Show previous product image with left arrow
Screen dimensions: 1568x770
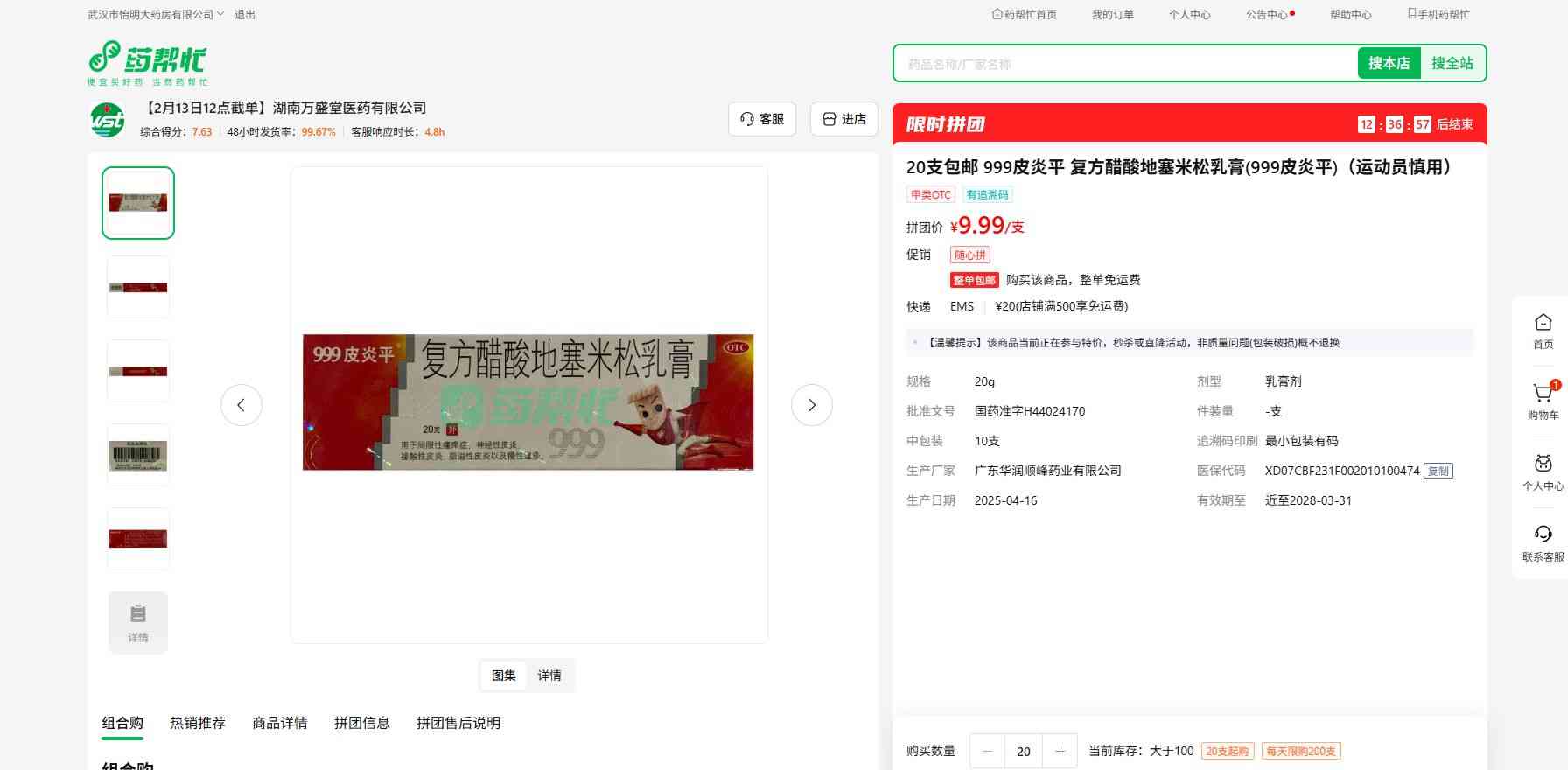[x=241, y=405]
